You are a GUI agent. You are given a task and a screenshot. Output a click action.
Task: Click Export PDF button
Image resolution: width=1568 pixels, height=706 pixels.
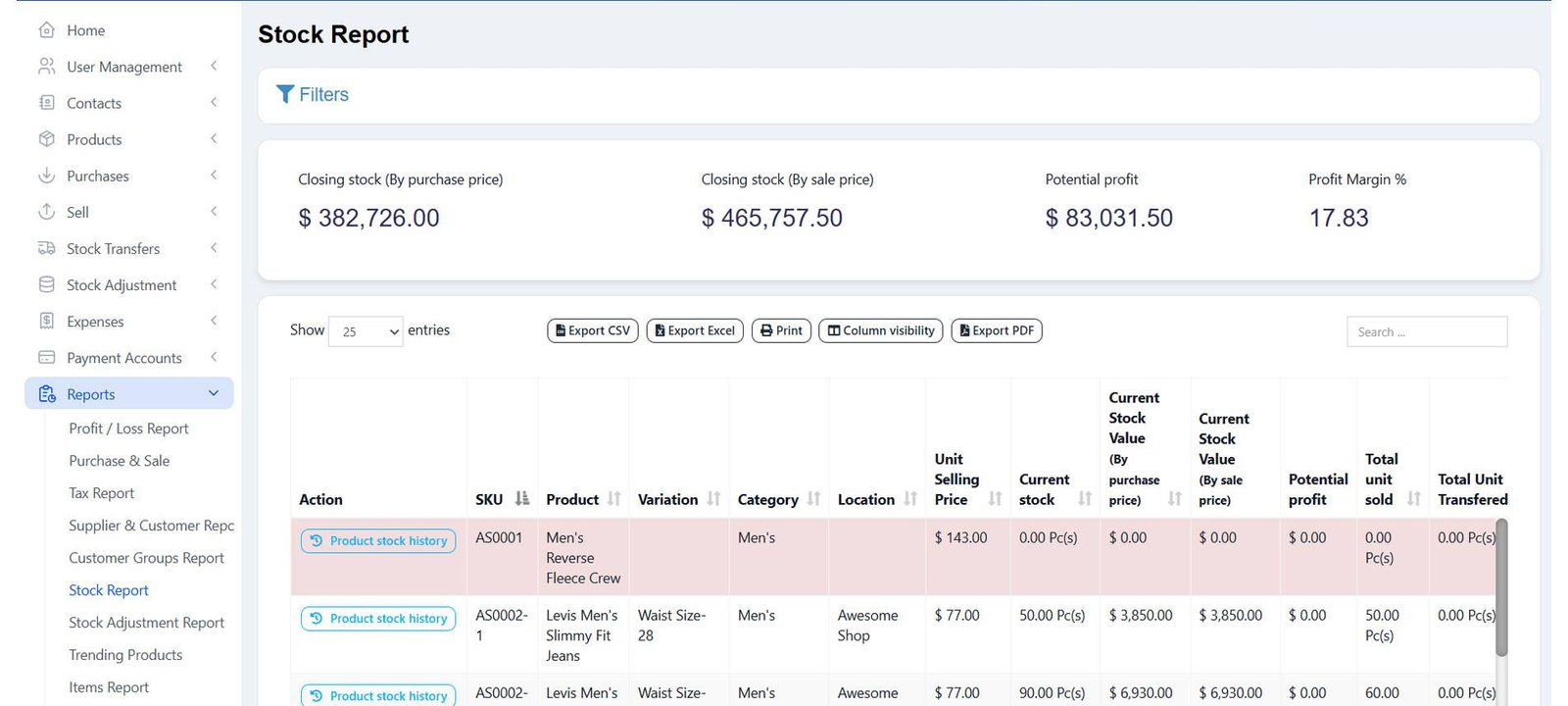997,330
